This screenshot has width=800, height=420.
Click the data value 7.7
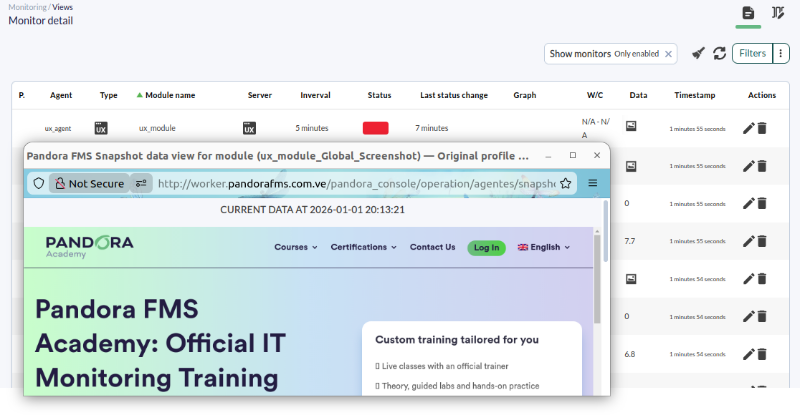[x=630, y=241]
